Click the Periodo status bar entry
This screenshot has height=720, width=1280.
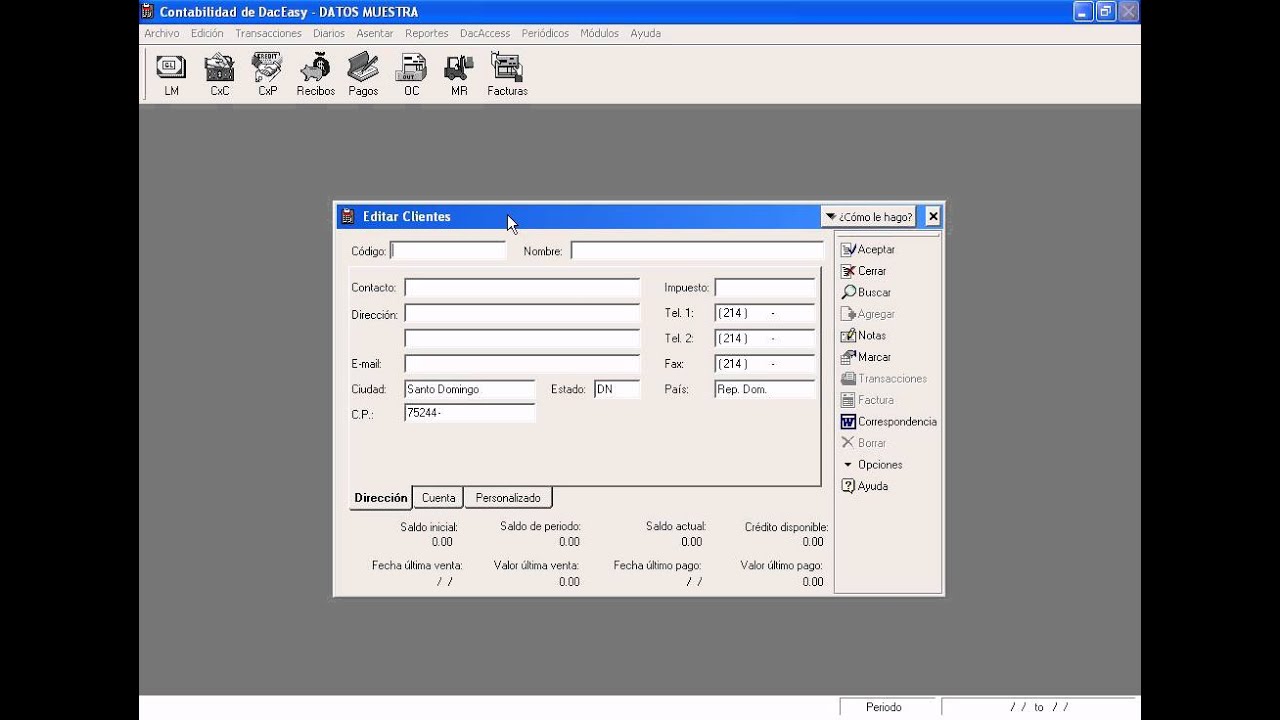click(888, 707)
